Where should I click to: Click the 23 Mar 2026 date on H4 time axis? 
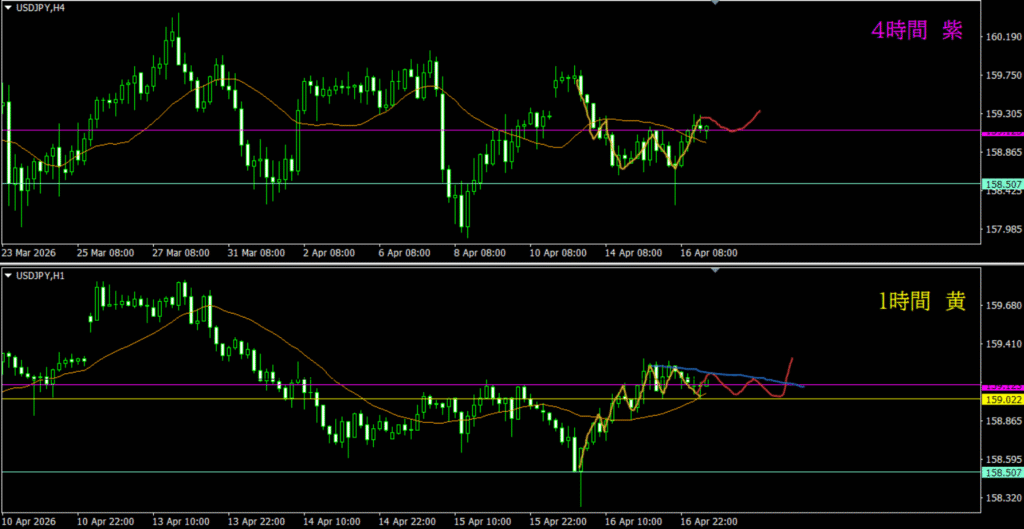[30, 253]
